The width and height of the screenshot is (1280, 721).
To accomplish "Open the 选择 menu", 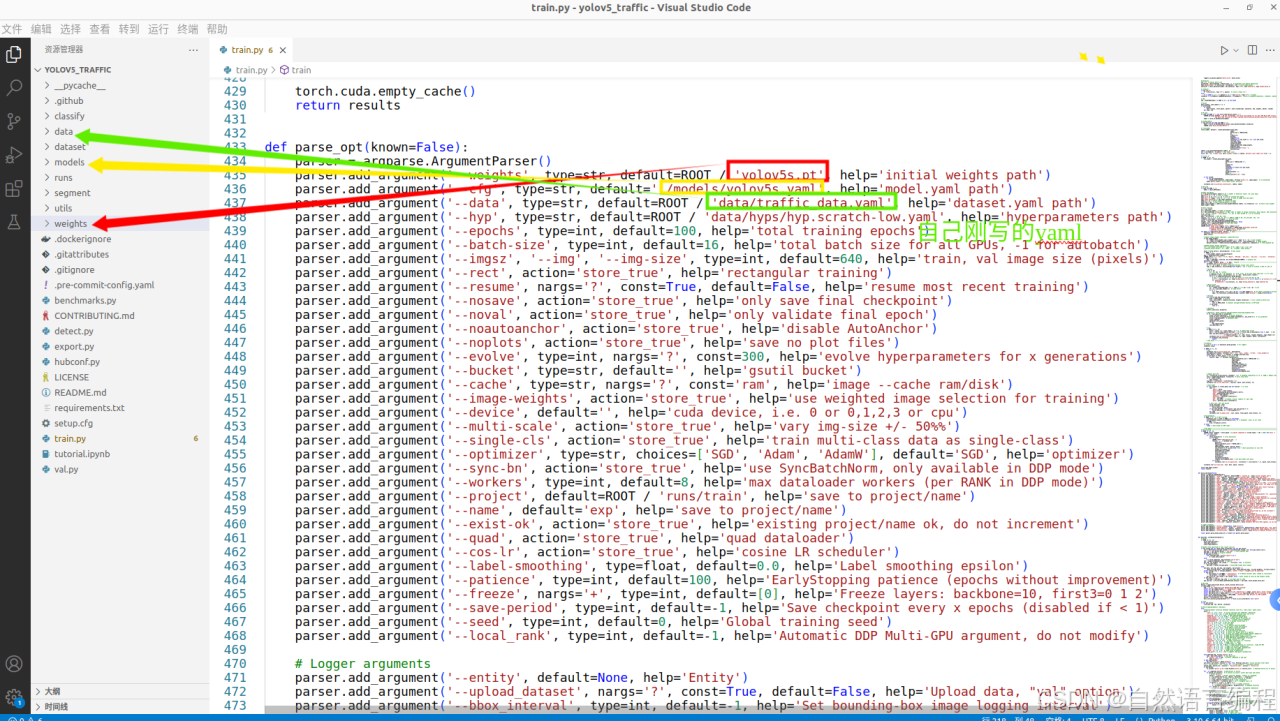I will click(x=70, y=29).
